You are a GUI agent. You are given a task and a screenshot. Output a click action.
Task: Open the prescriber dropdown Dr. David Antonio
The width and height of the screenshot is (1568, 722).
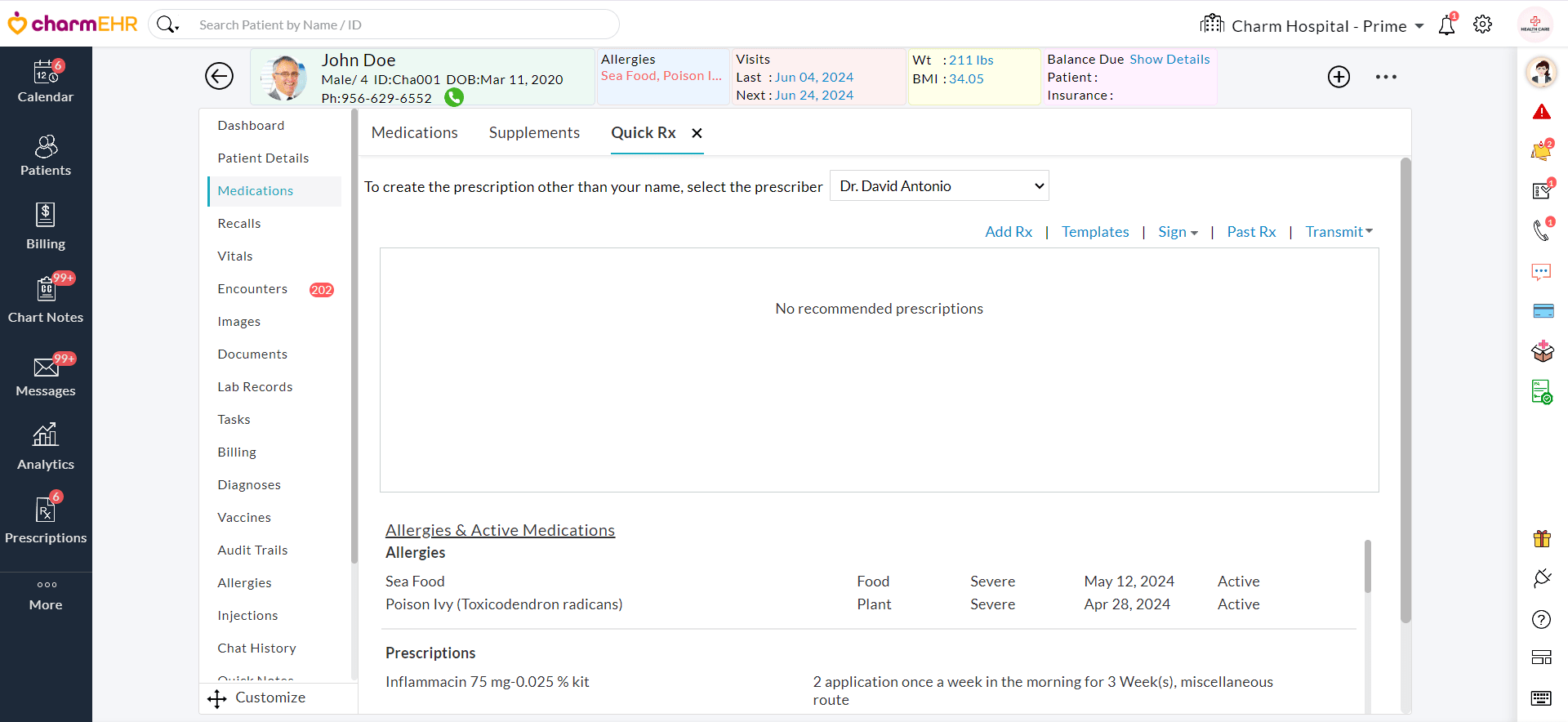click(939, 186)
